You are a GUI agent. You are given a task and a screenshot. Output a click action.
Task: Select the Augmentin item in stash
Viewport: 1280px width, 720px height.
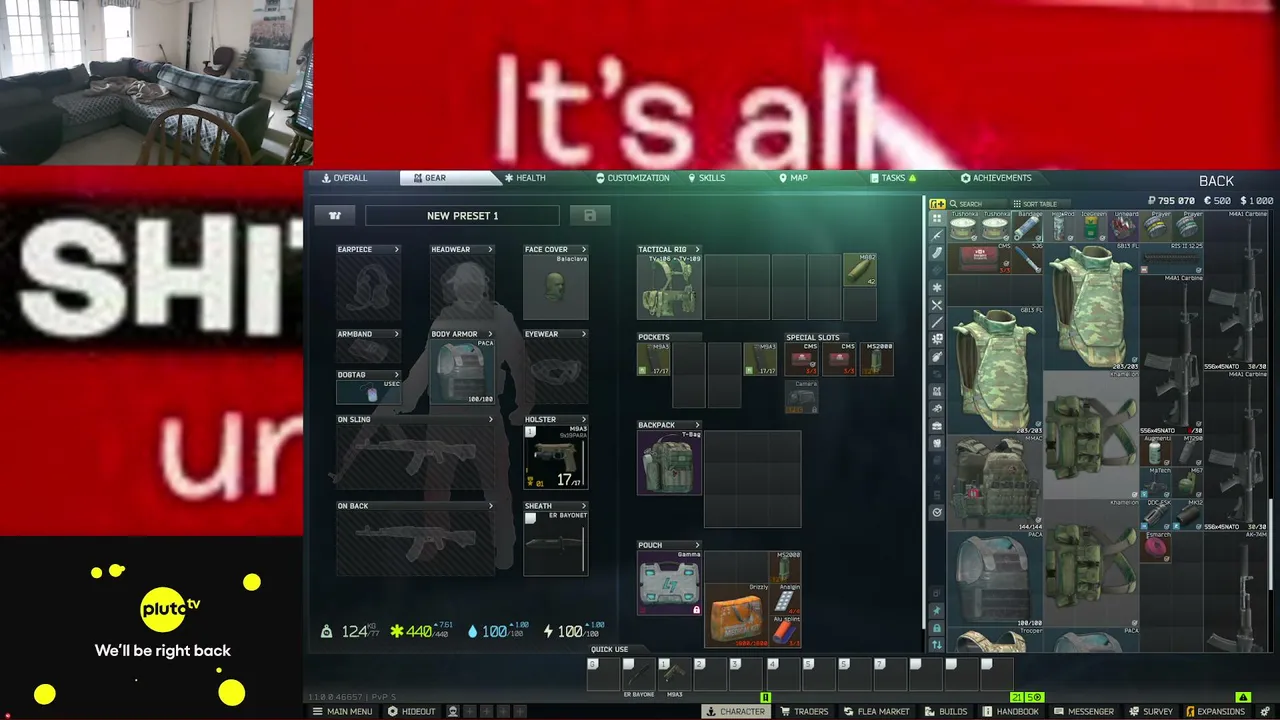[1157, 450]
